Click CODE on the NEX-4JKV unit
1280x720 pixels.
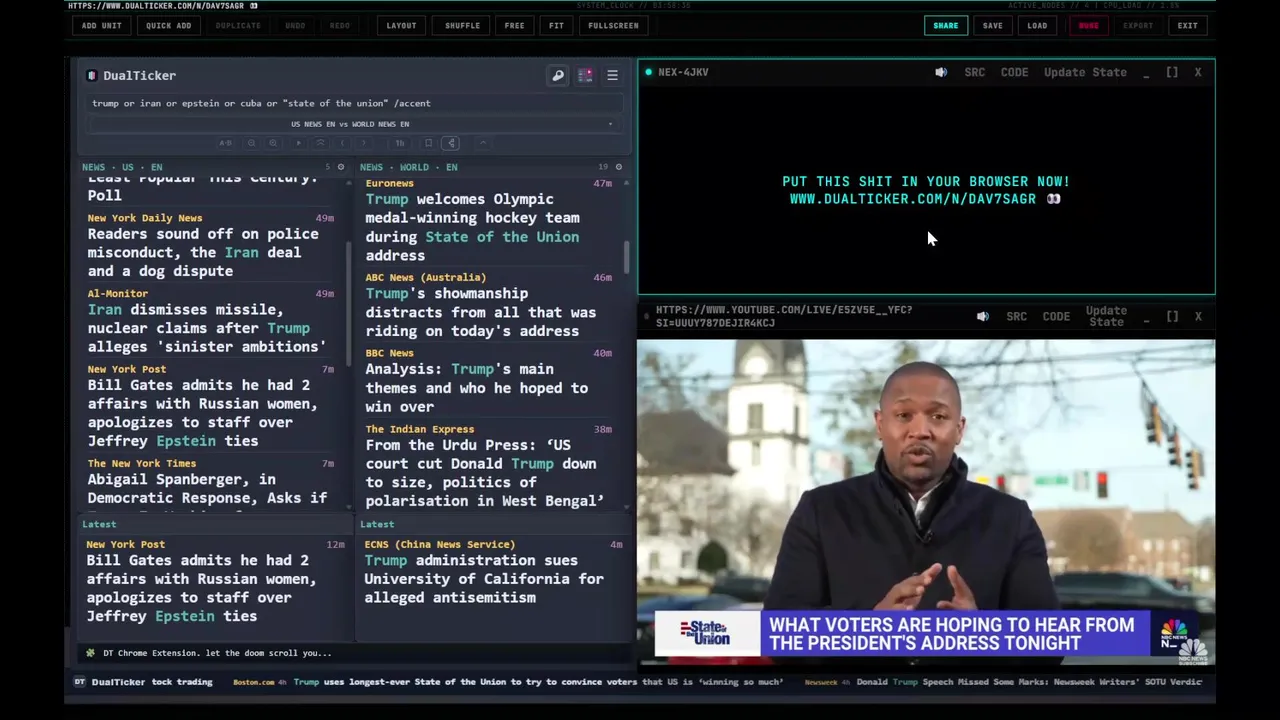tap(1014, 72)
